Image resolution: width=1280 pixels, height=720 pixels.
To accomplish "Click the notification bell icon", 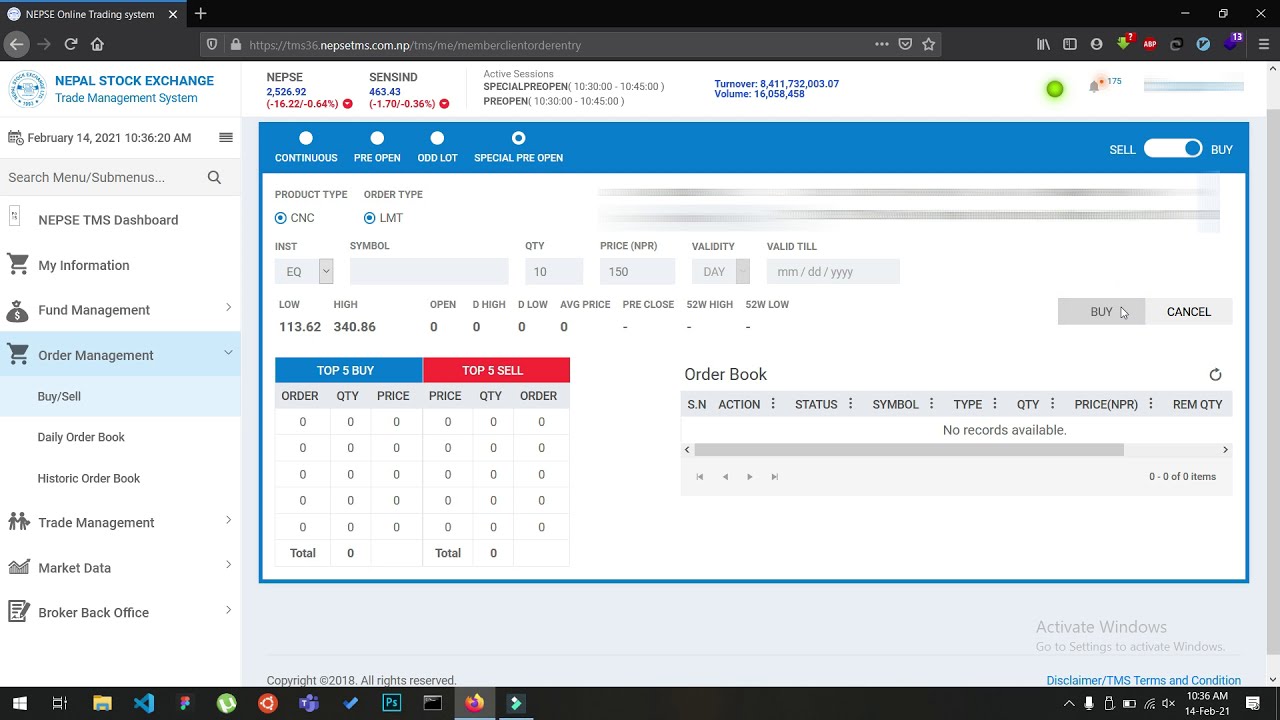I will (1094, 87).
